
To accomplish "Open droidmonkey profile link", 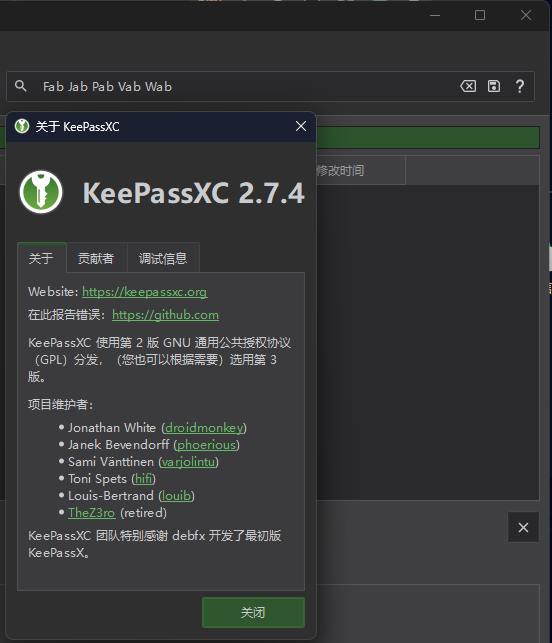I will click(204, 428).
